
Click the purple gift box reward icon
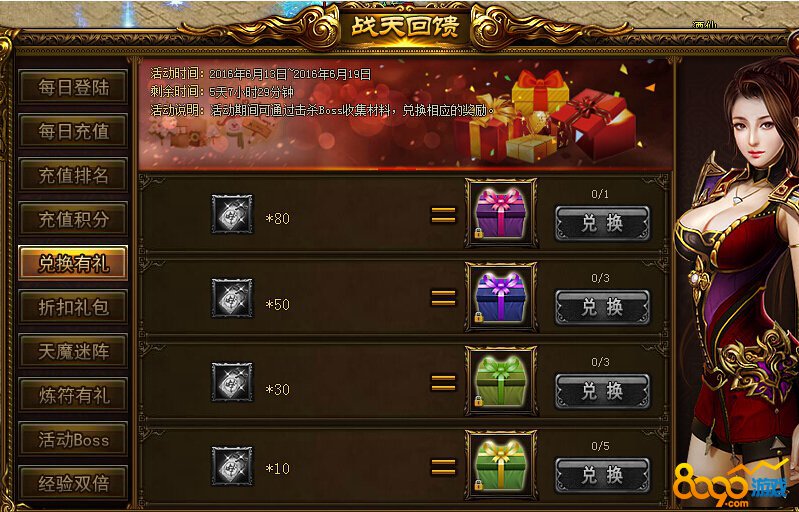[501, 213]
